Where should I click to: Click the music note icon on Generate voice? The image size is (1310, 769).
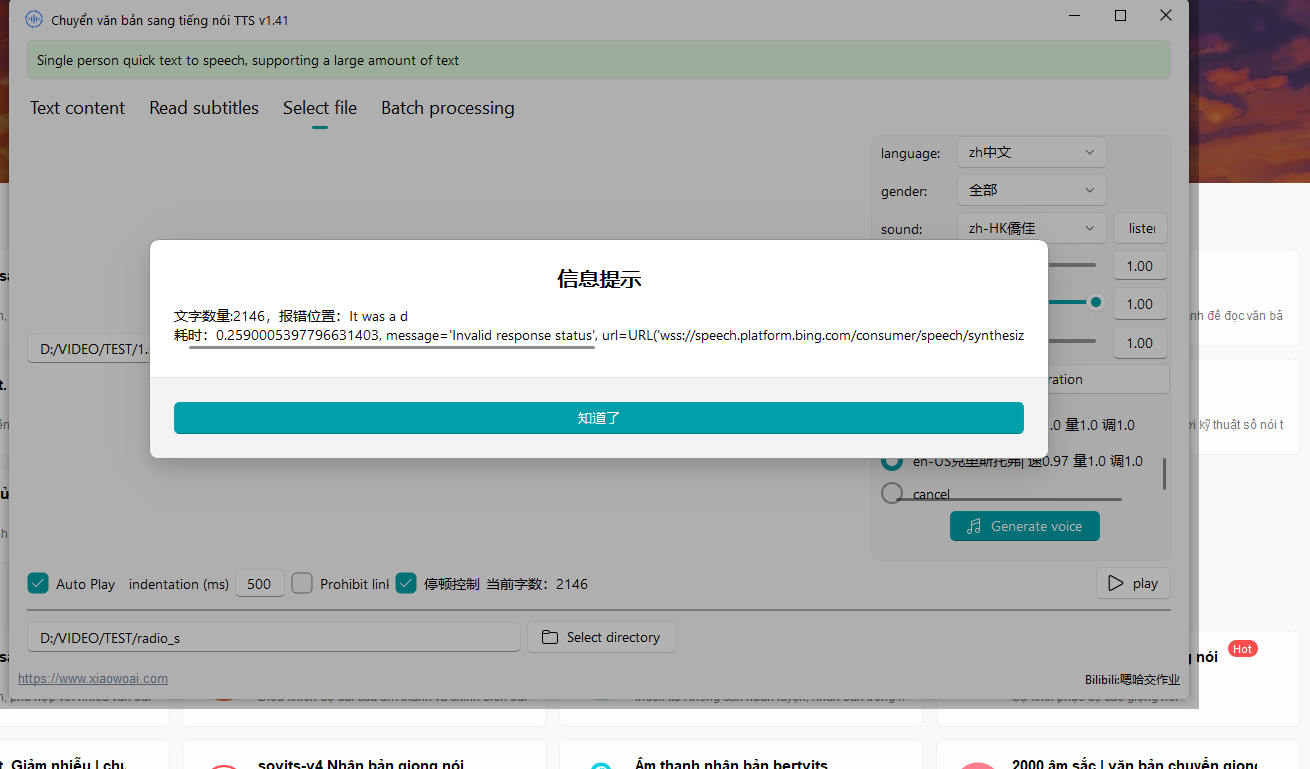974,526
